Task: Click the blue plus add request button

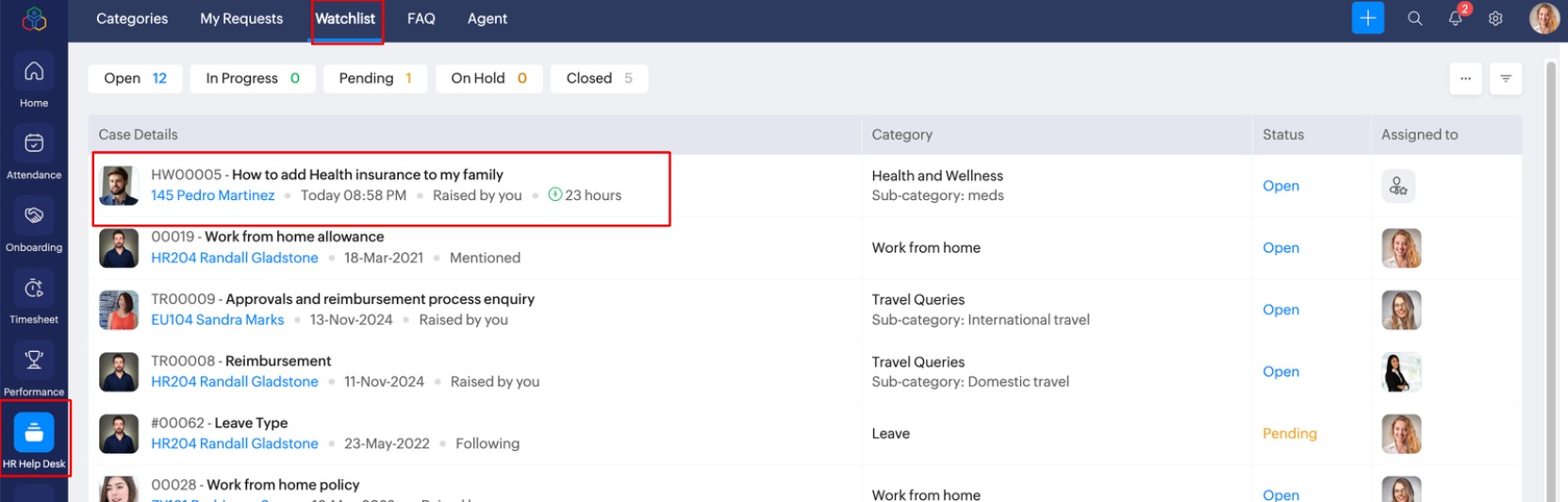Action: coord(1367,18)
